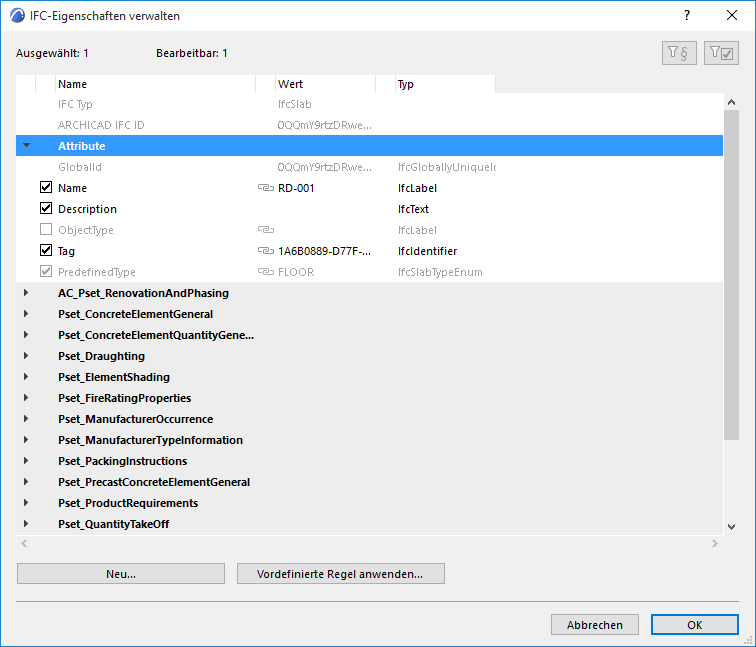
Task: Select the RD-001 value cell
Action: 296,188
